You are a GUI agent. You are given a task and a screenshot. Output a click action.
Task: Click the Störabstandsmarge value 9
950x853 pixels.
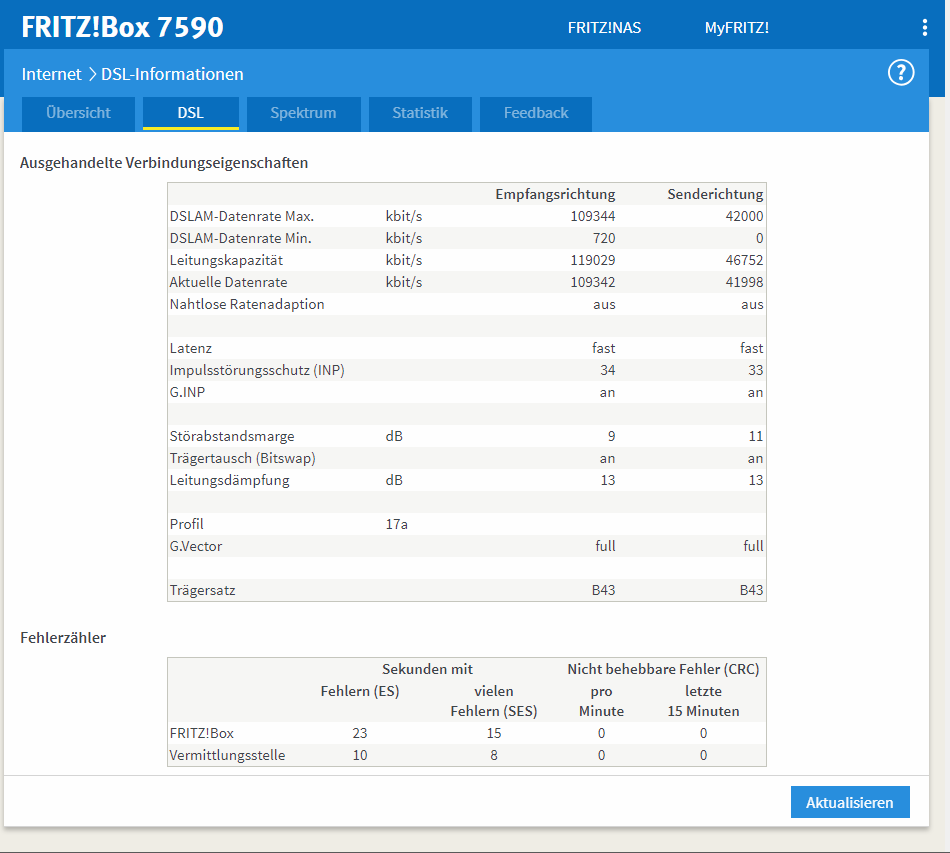coord(611,436)
